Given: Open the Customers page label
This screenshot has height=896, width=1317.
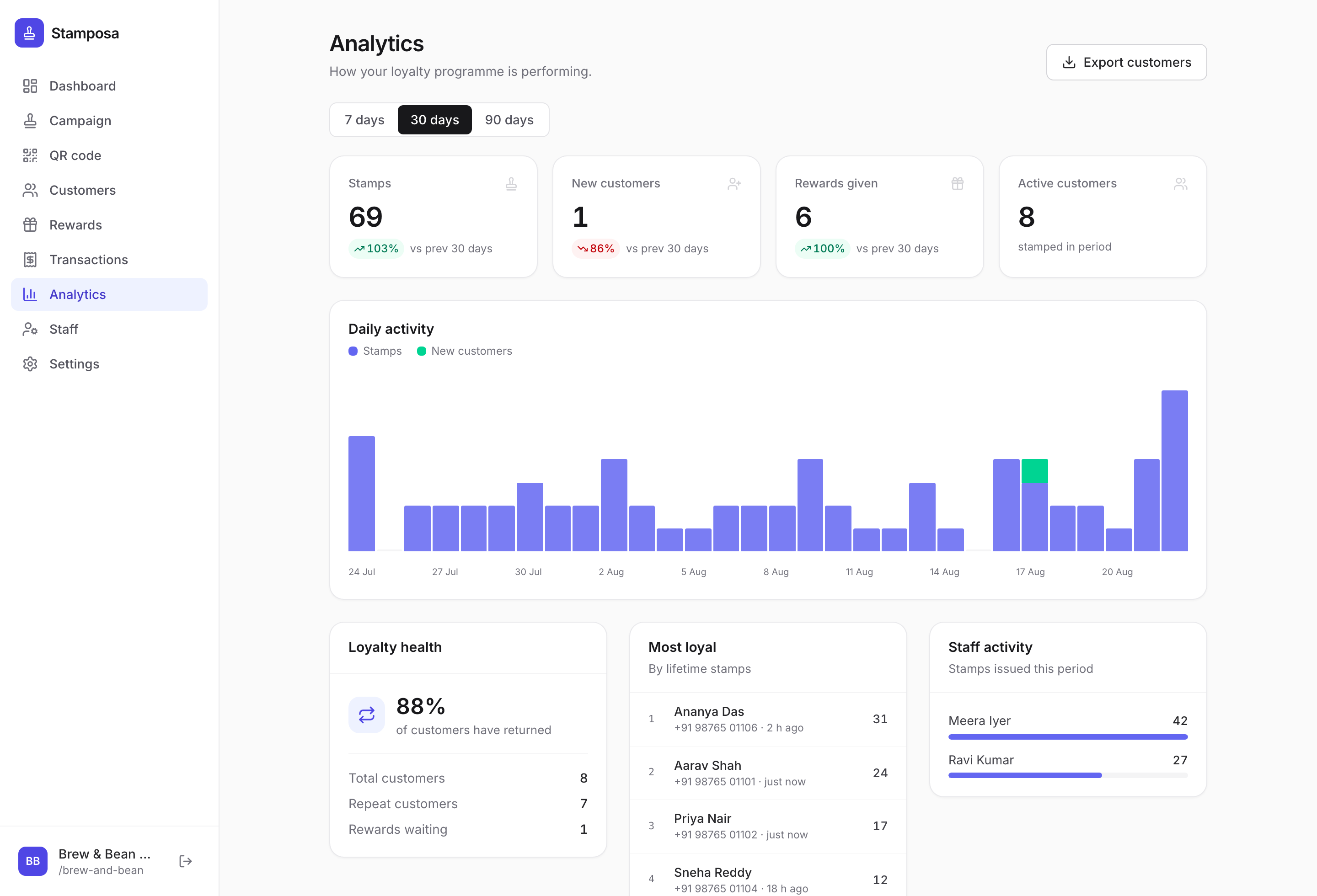Looking at the screenshot, I should point(82,190).
